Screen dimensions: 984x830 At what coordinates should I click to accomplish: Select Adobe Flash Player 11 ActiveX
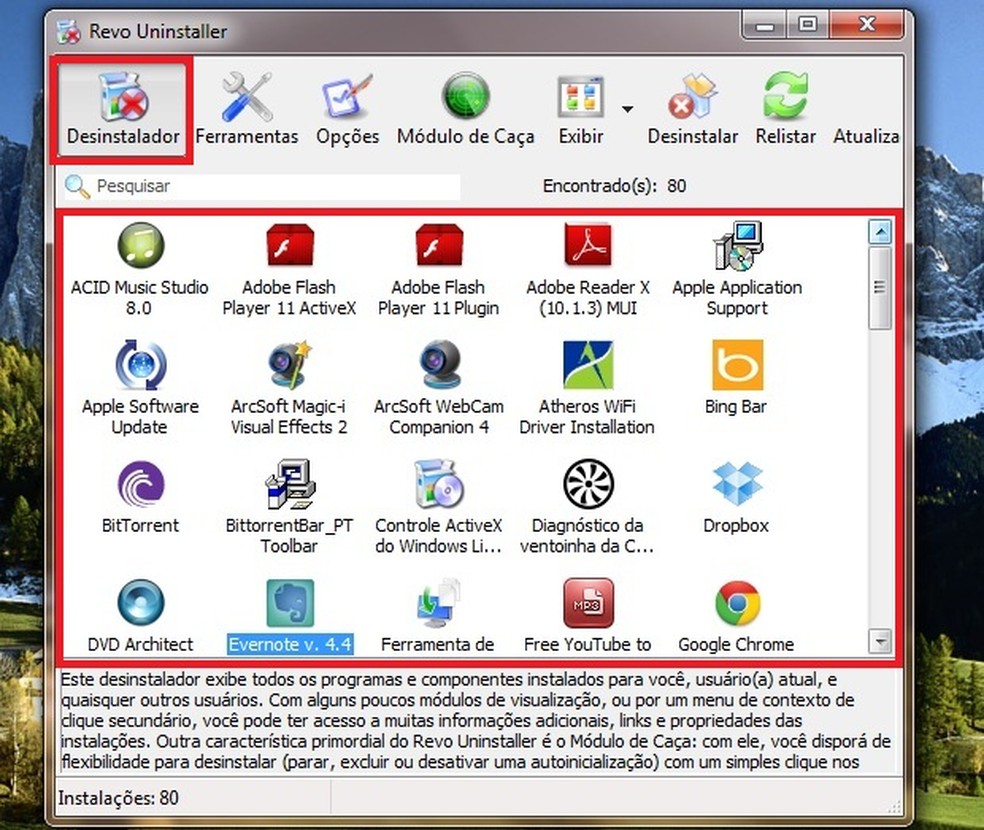coord(289,271)
